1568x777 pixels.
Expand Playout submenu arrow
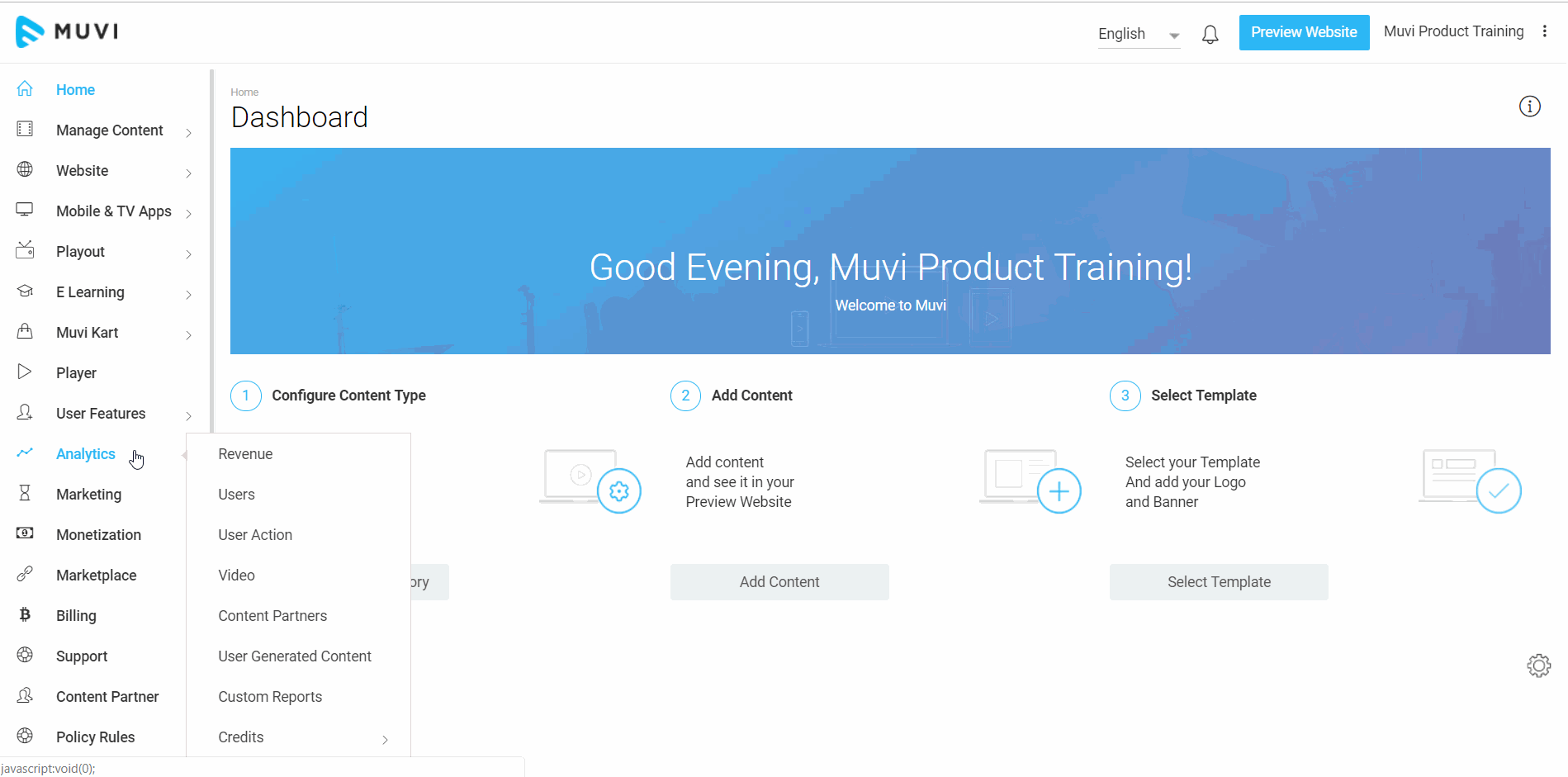click(x=188, y=254)
